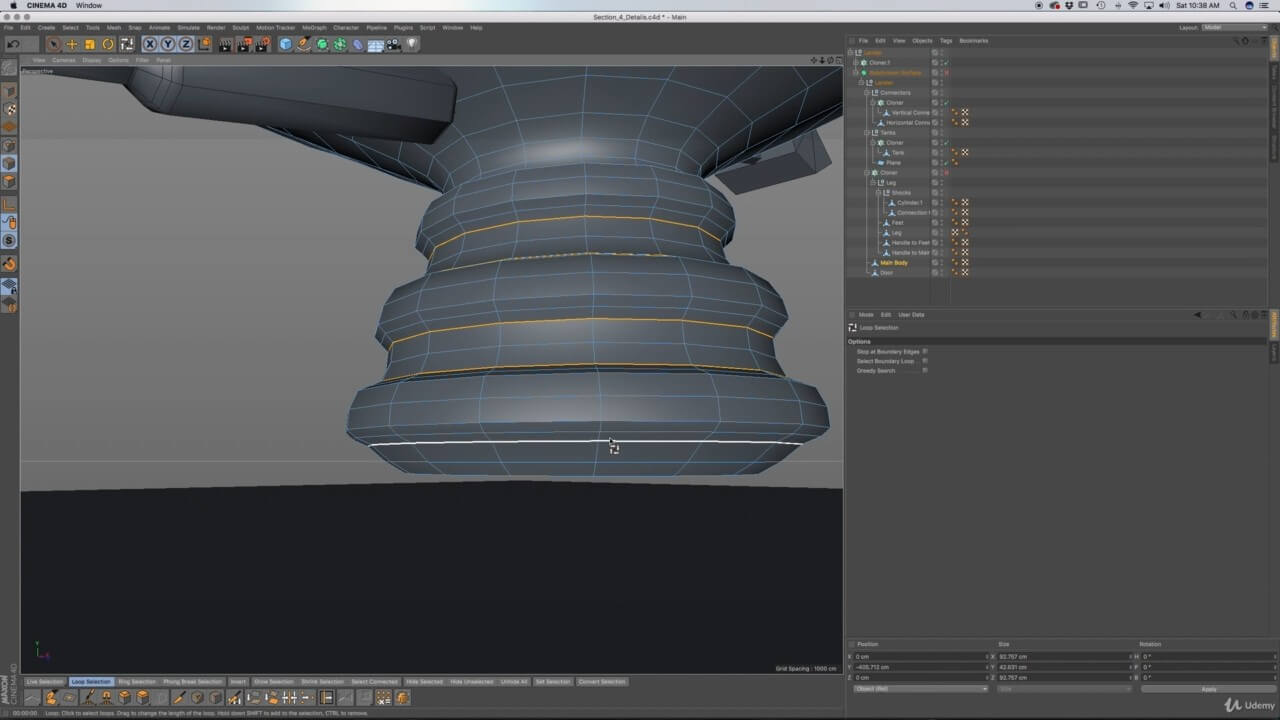Select Main Body object in the tree
Screen dimensions: 1280x720
point(893,263)
